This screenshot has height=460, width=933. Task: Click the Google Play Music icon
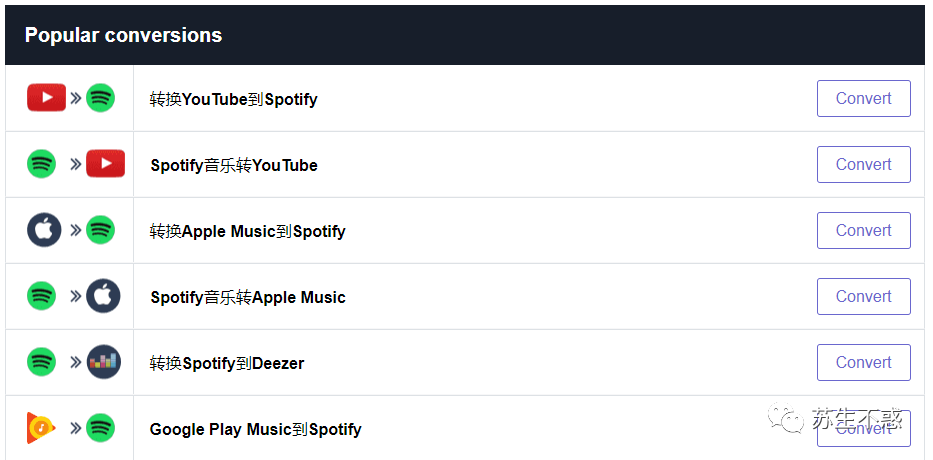point(42,428)
